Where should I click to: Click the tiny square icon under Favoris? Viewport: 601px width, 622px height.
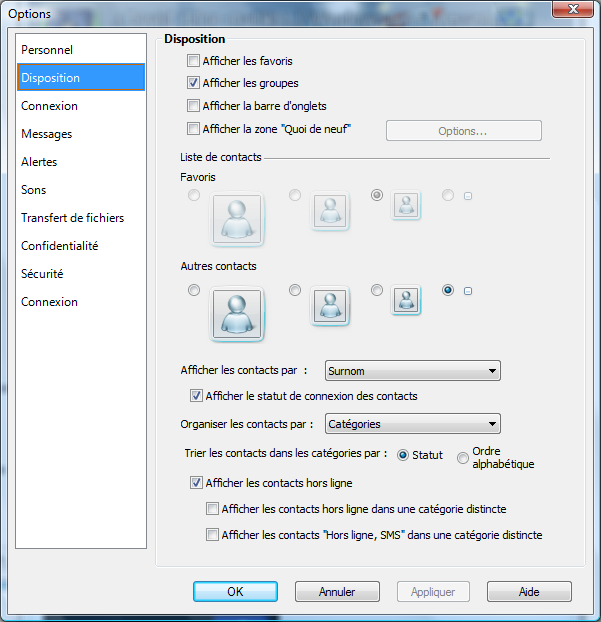467,196
